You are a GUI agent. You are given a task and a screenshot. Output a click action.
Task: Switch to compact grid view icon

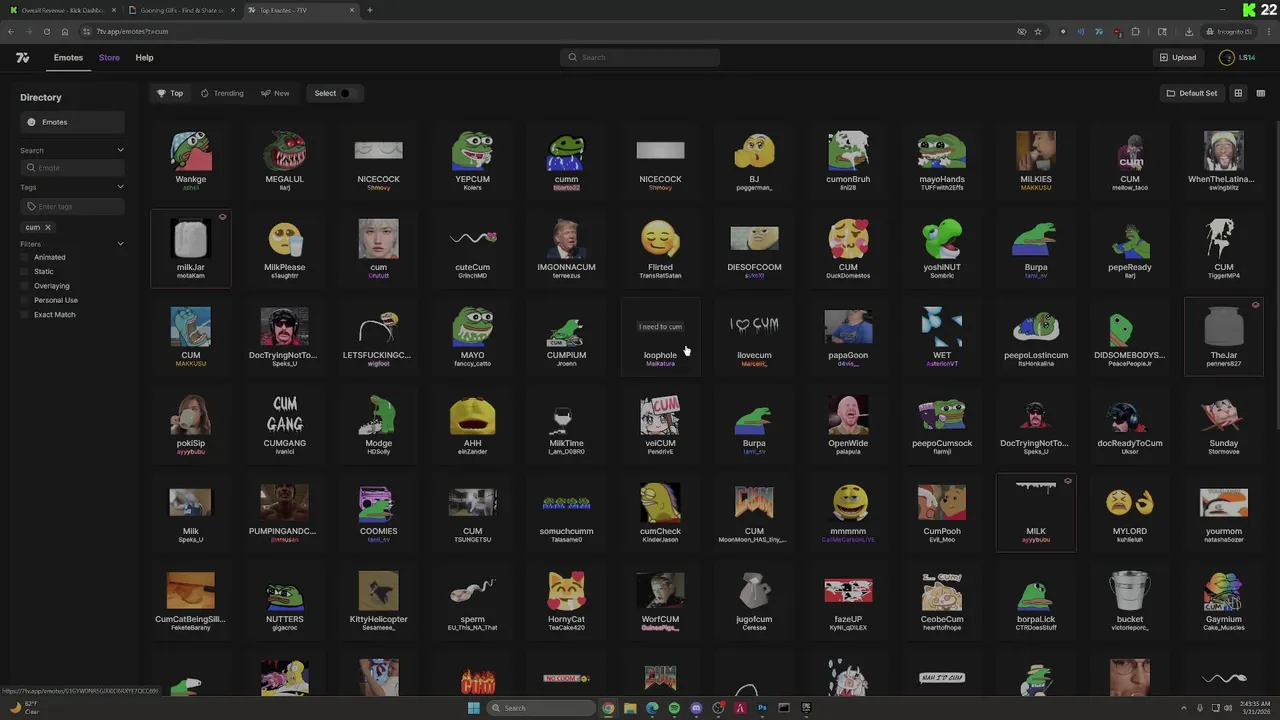point(1260,93)
